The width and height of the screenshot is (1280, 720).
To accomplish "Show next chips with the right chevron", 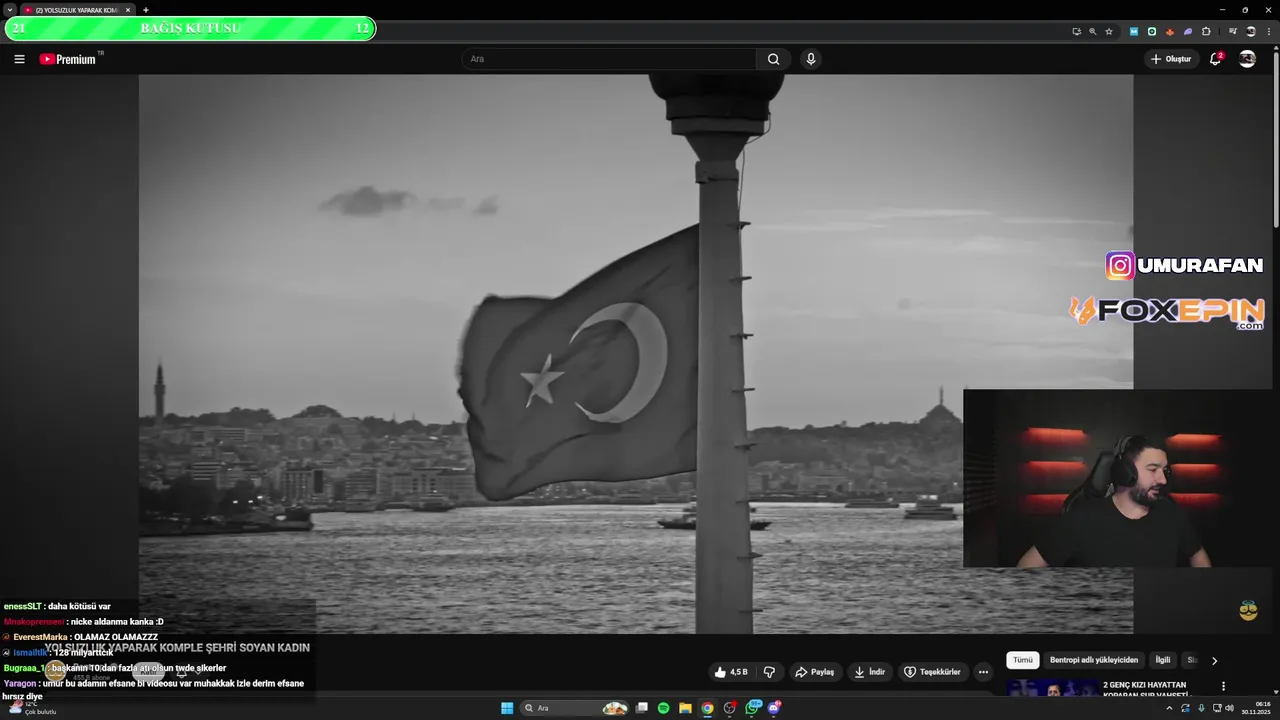I will [x=1215, y=660].
